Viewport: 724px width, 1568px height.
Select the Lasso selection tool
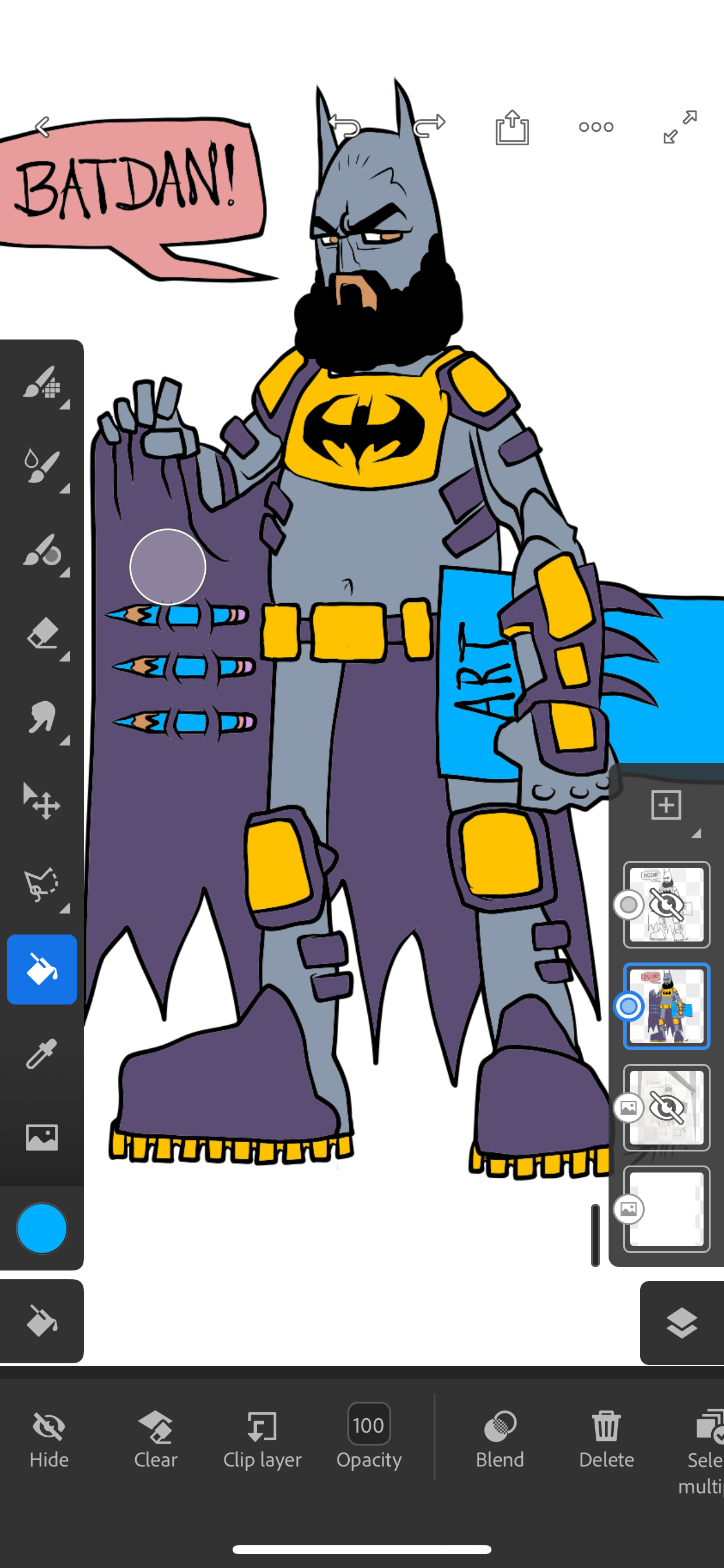tap(41, 884)
